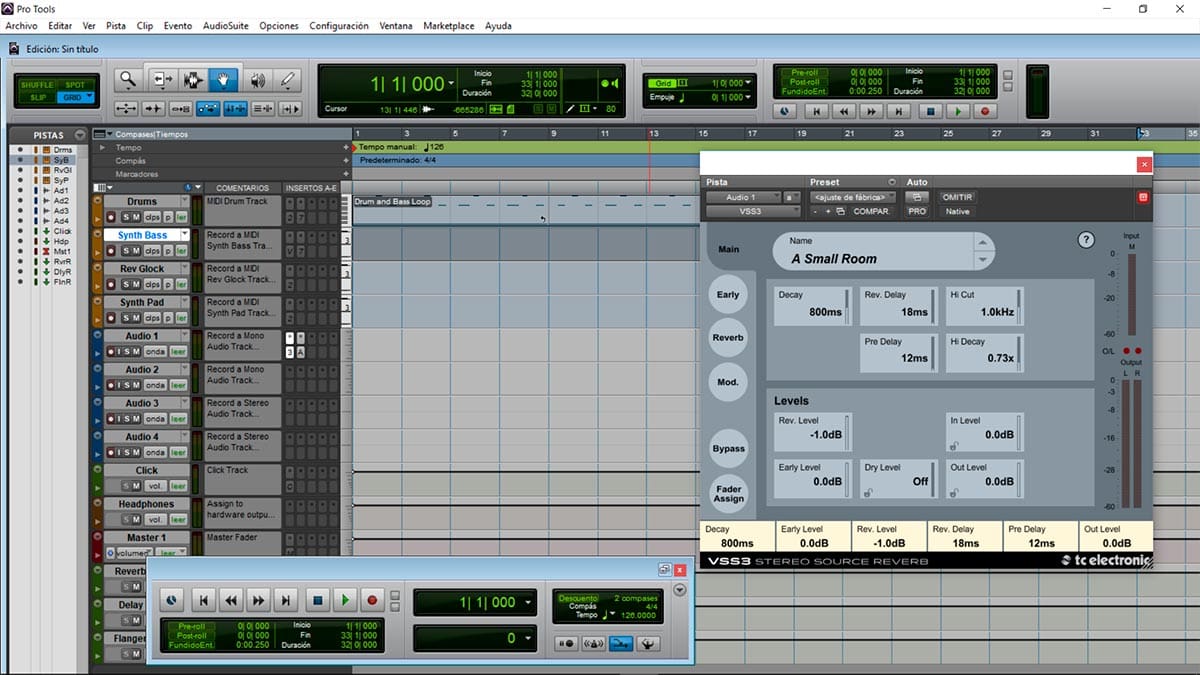Click Record in the main toolbar transport
Screen dimensions: 1200x675
(x=985, y=112)
